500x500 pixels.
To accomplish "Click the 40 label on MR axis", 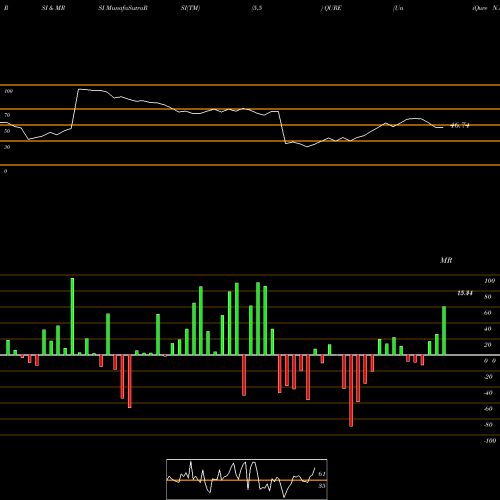I will coord(488,329).
